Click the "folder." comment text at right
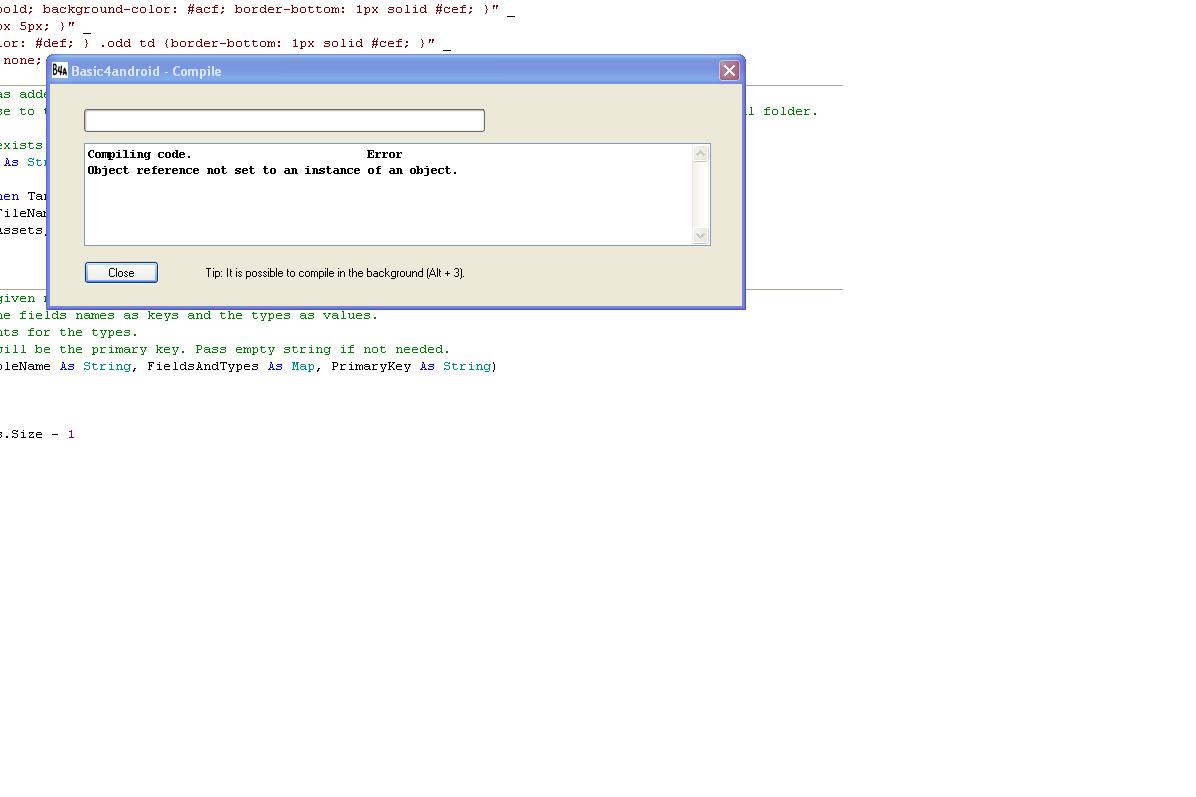 point(790,111)
